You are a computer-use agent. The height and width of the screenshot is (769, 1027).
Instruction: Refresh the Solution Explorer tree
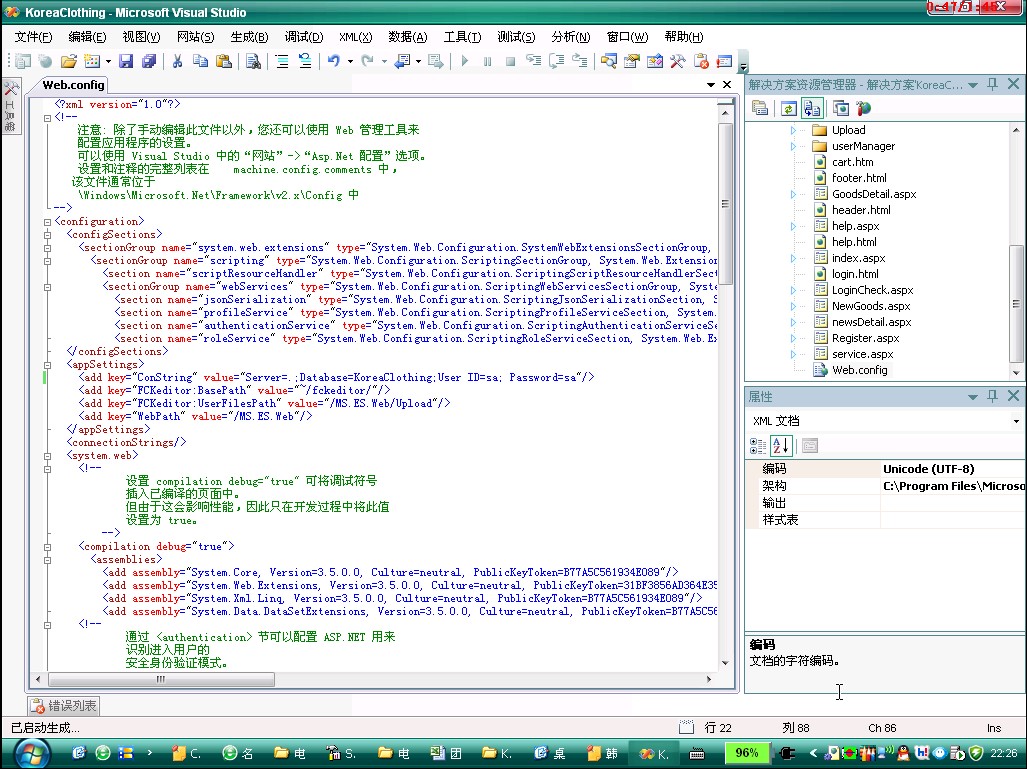[789, 109]
